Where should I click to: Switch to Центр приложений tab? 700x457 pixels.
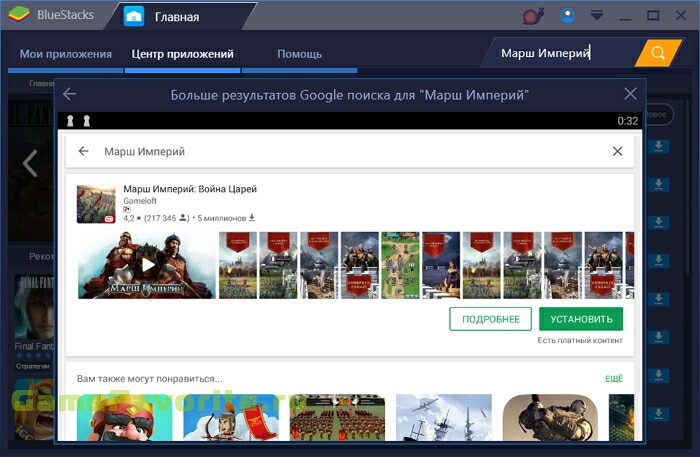[182, 54]
